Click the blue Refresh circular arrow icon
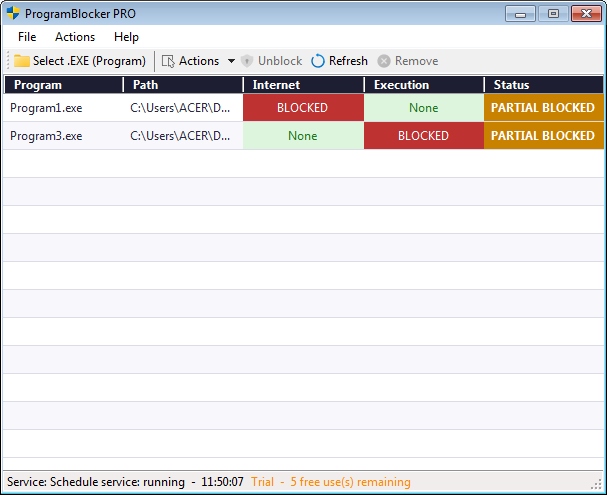Viewport: 607px width, 495px height. (x=318, y=61)
